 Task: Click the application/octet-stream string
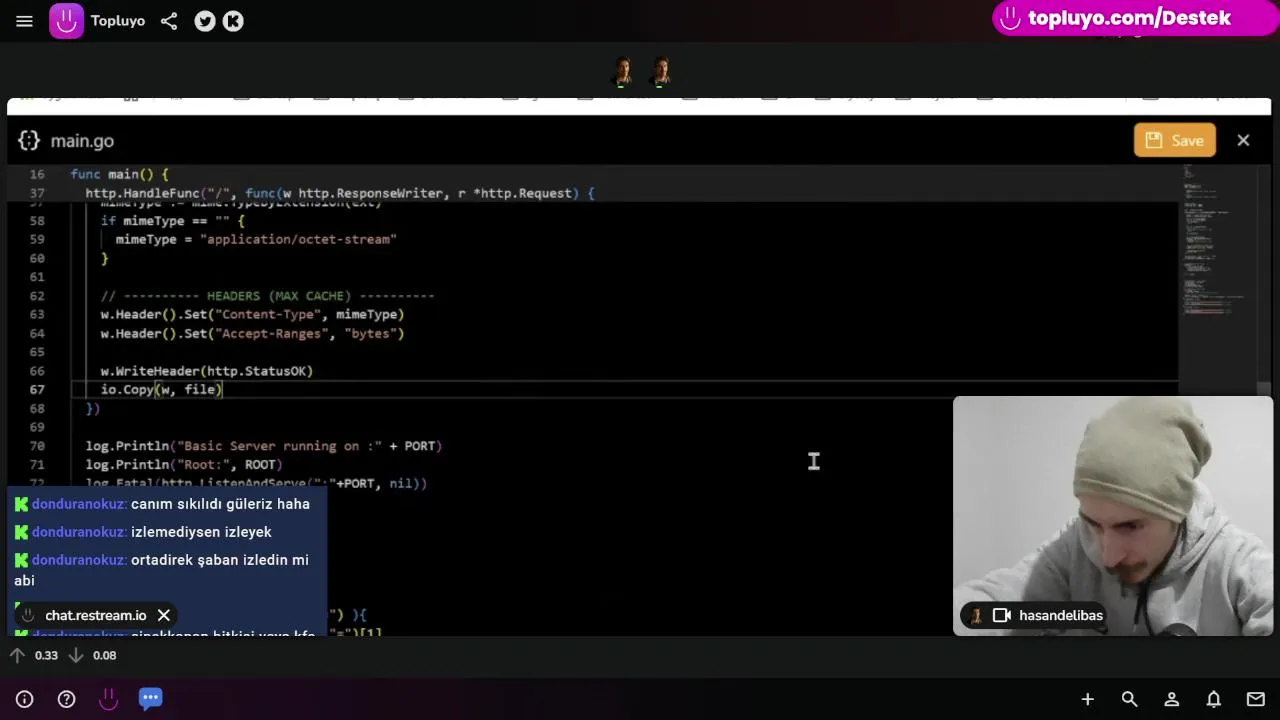302,239
